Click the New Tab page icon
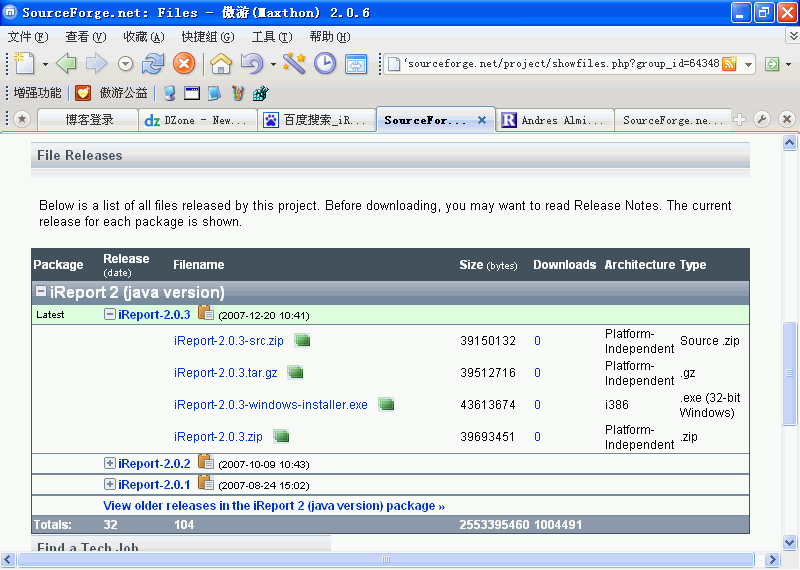800x570 pixels. 24,64
